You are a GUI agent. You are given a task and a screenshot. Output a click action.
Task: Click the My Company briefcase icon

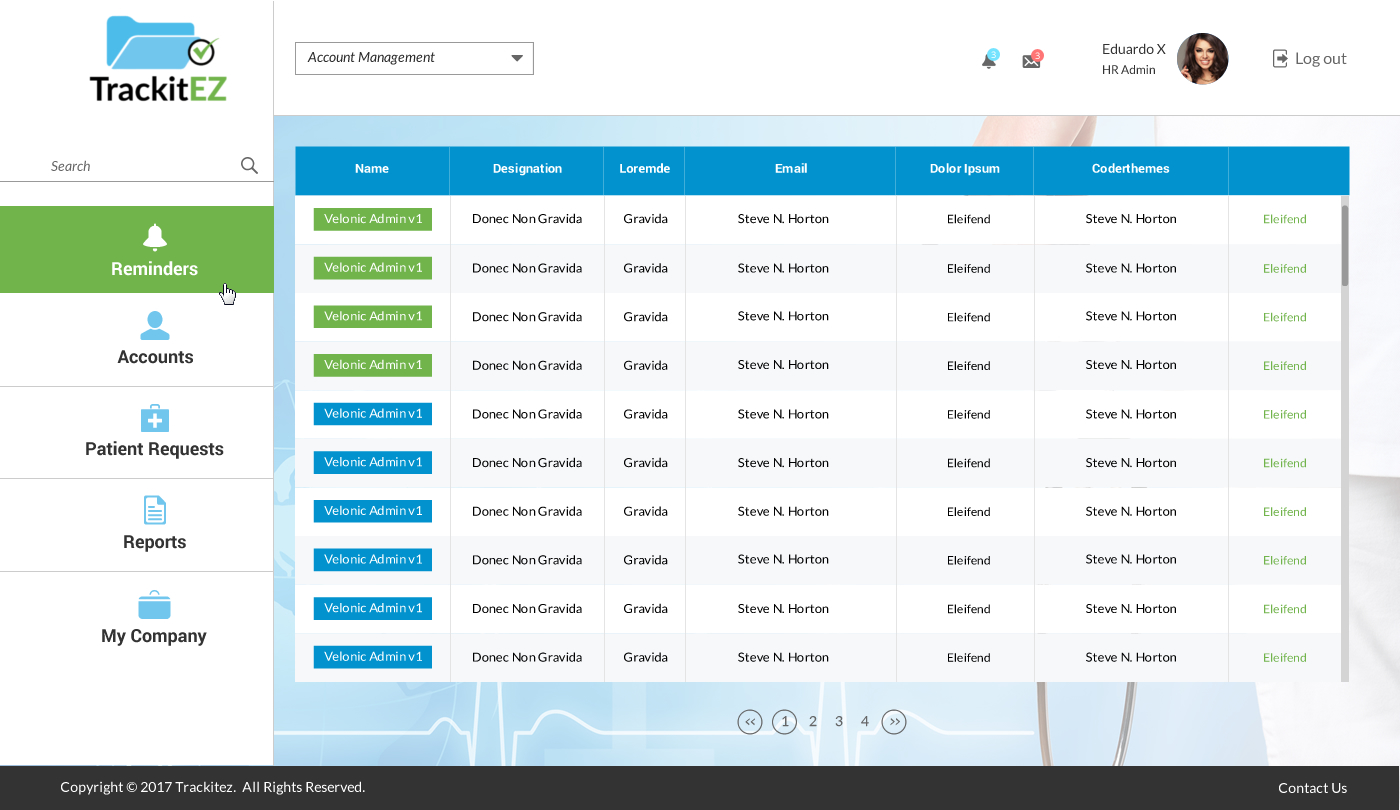(154, 605)
